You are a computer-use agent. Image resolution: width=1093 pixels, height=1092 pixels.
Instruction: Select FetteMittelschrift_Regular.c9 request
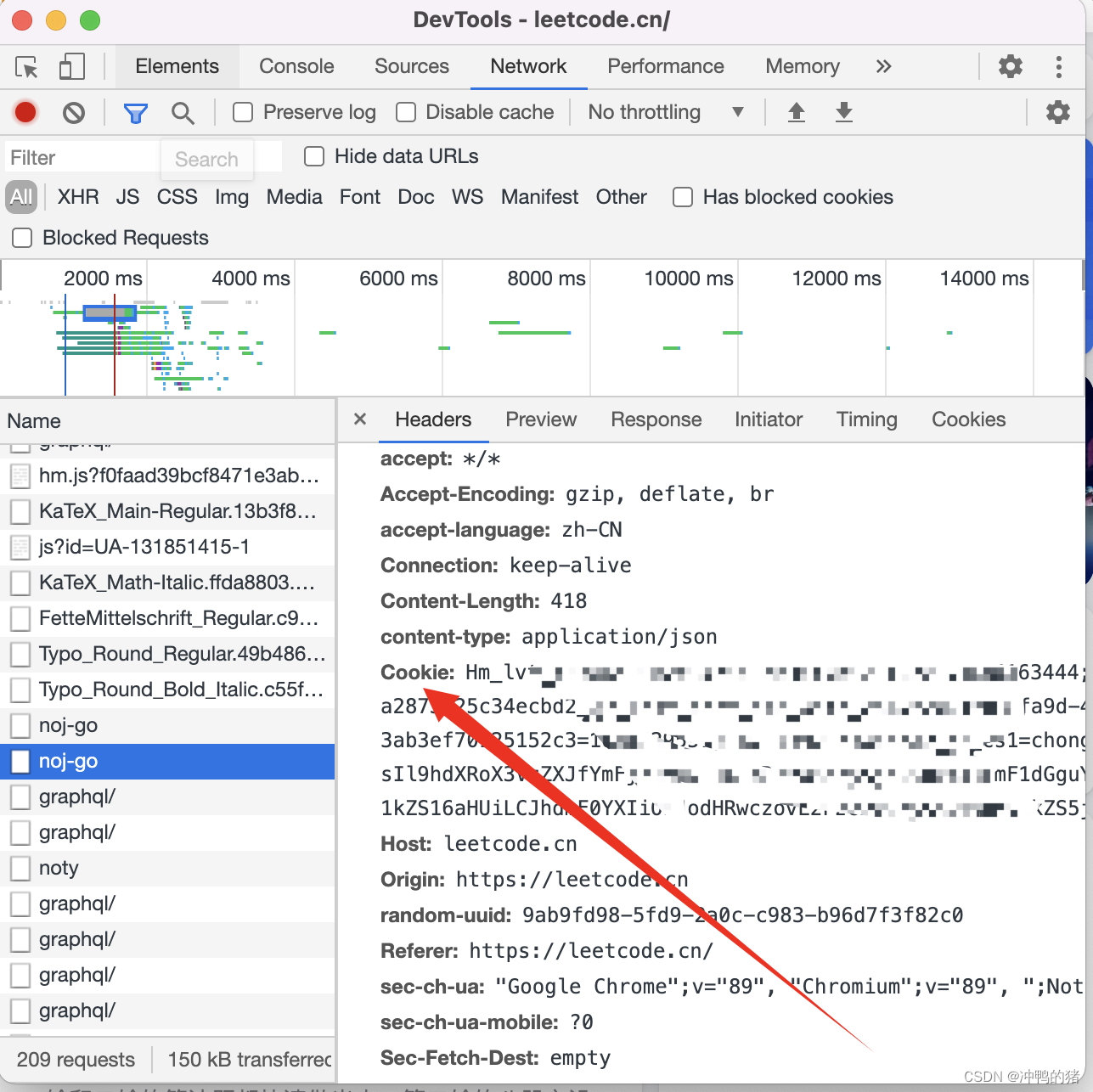(x=167, y=618)
